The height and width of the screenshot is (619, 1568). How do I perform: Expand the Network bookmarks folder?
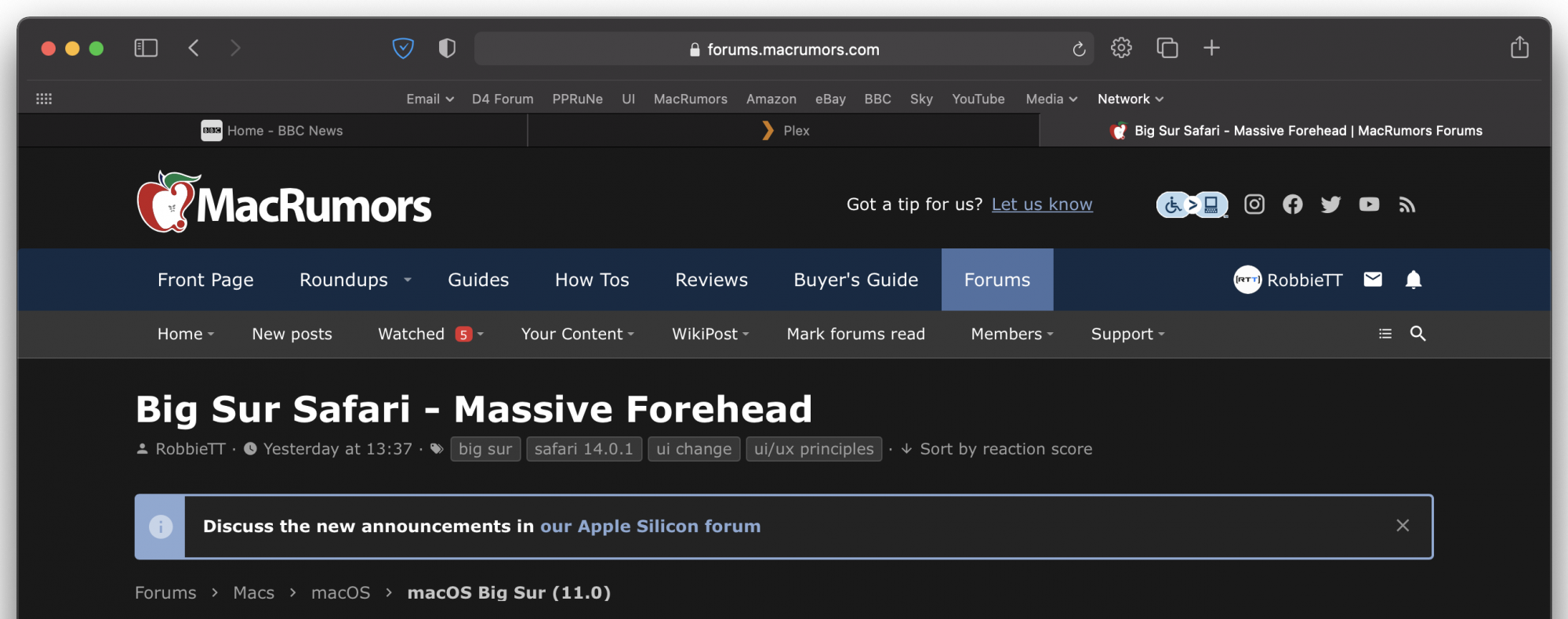point(1131,99)
